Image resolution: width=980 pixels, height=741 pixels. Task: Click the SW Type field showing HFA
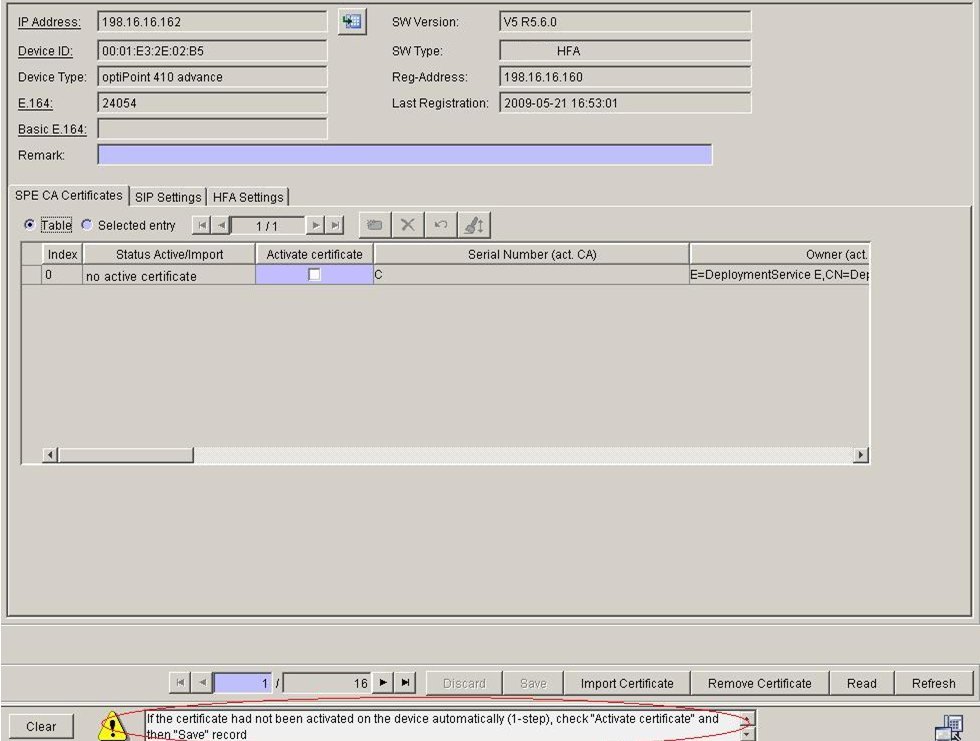625,51
